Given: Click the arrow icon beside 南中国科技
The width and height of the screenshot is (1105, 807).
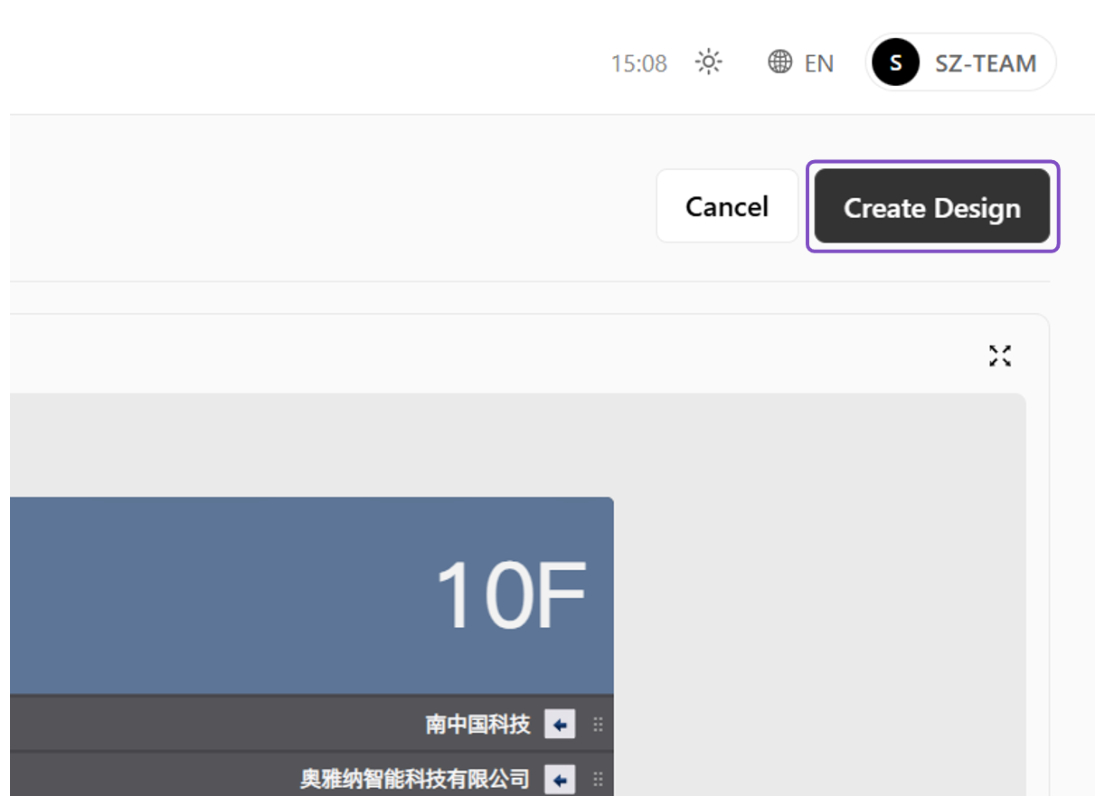Looking at the screenshot, I should [x=560, y=724].
